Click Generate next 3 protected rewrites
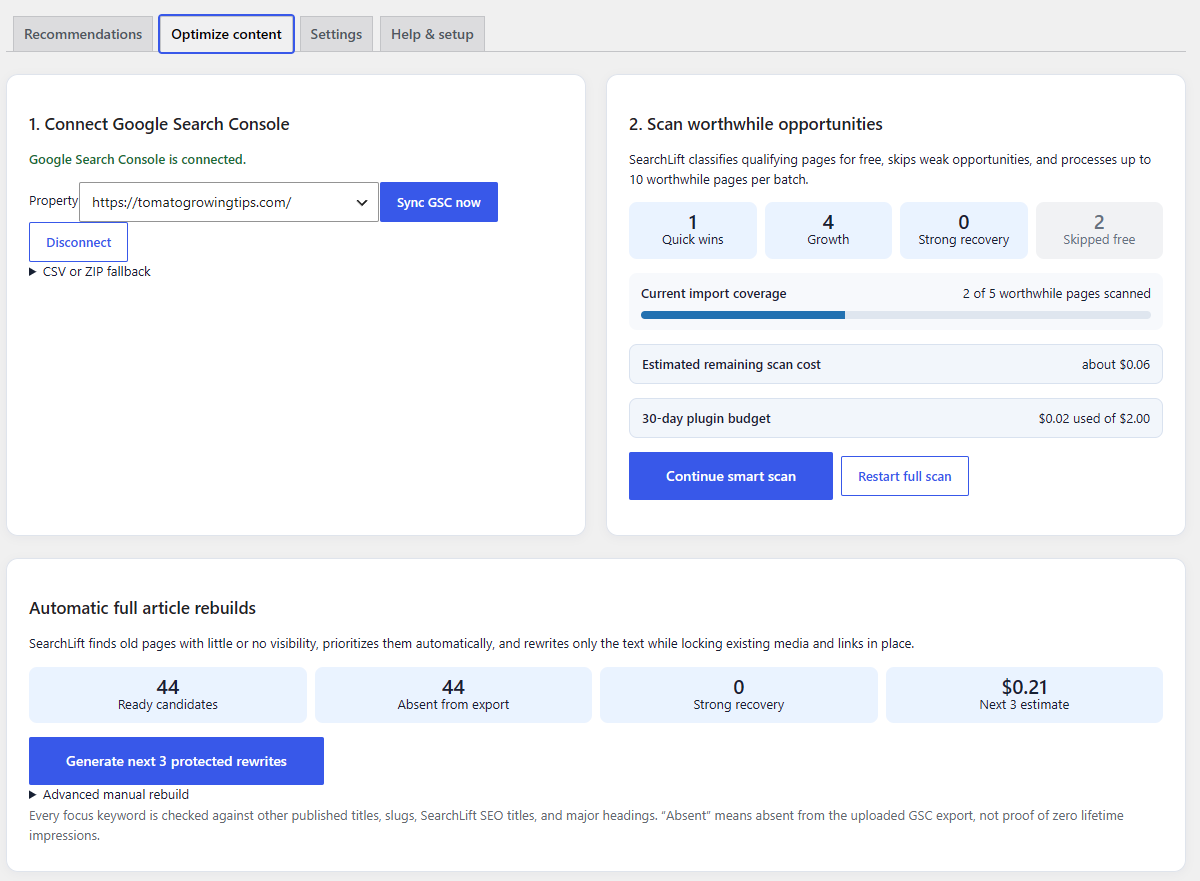Screen dimensions: 1200x881 (x=176, y=761)
